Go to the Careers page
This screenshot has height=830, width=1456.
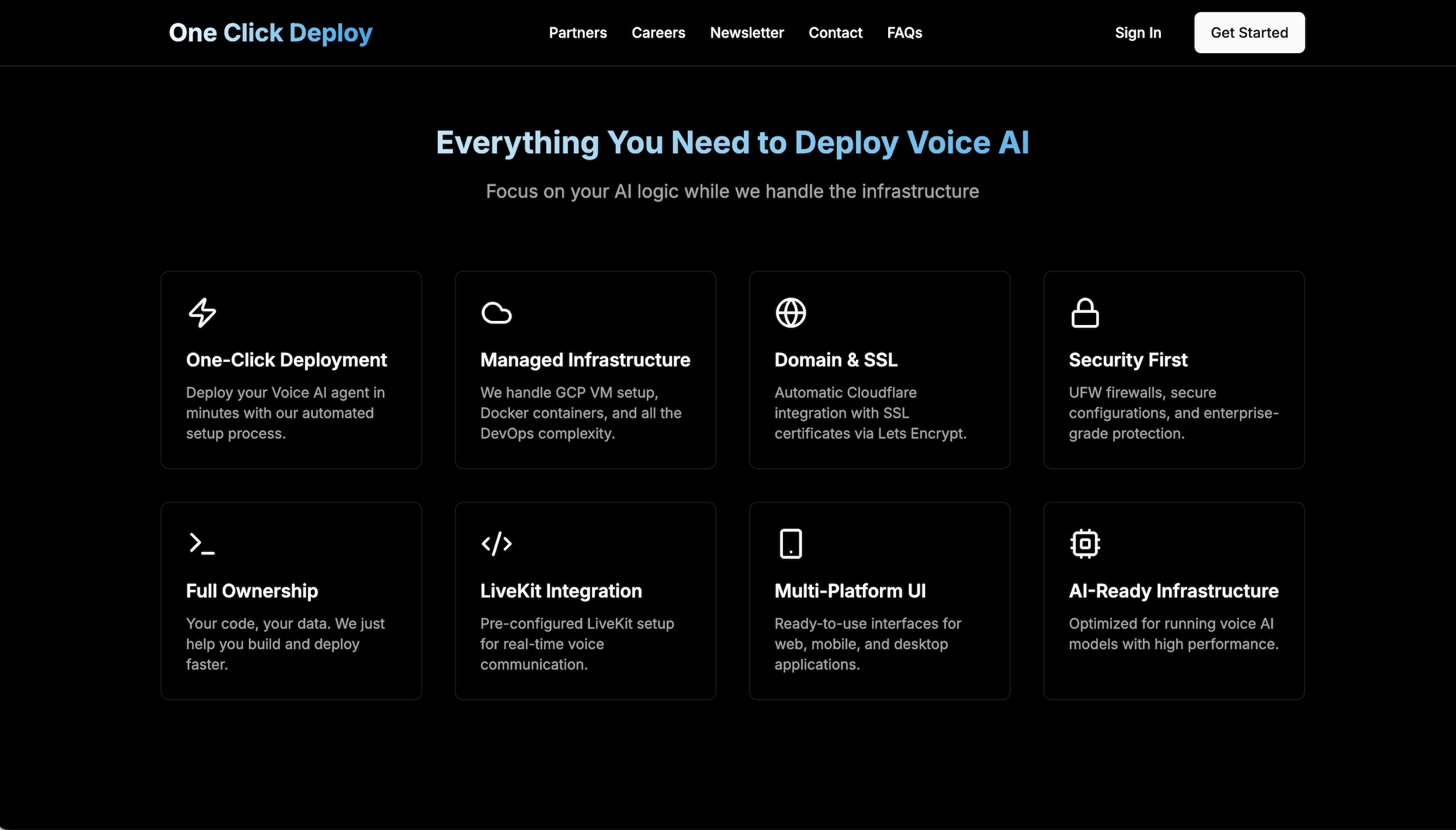[x=658, y=33]
